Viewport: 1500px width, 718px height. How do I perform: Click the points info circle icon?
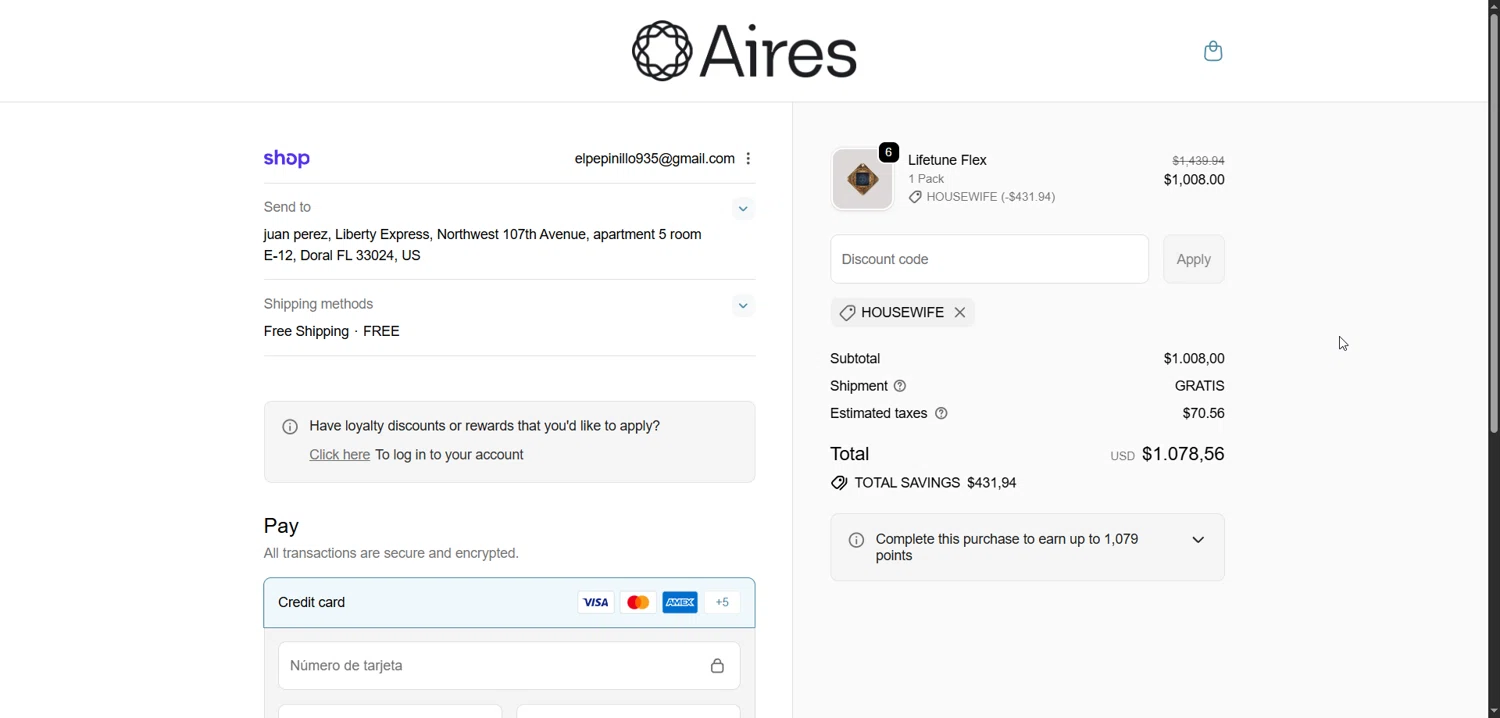click(856, 541)
